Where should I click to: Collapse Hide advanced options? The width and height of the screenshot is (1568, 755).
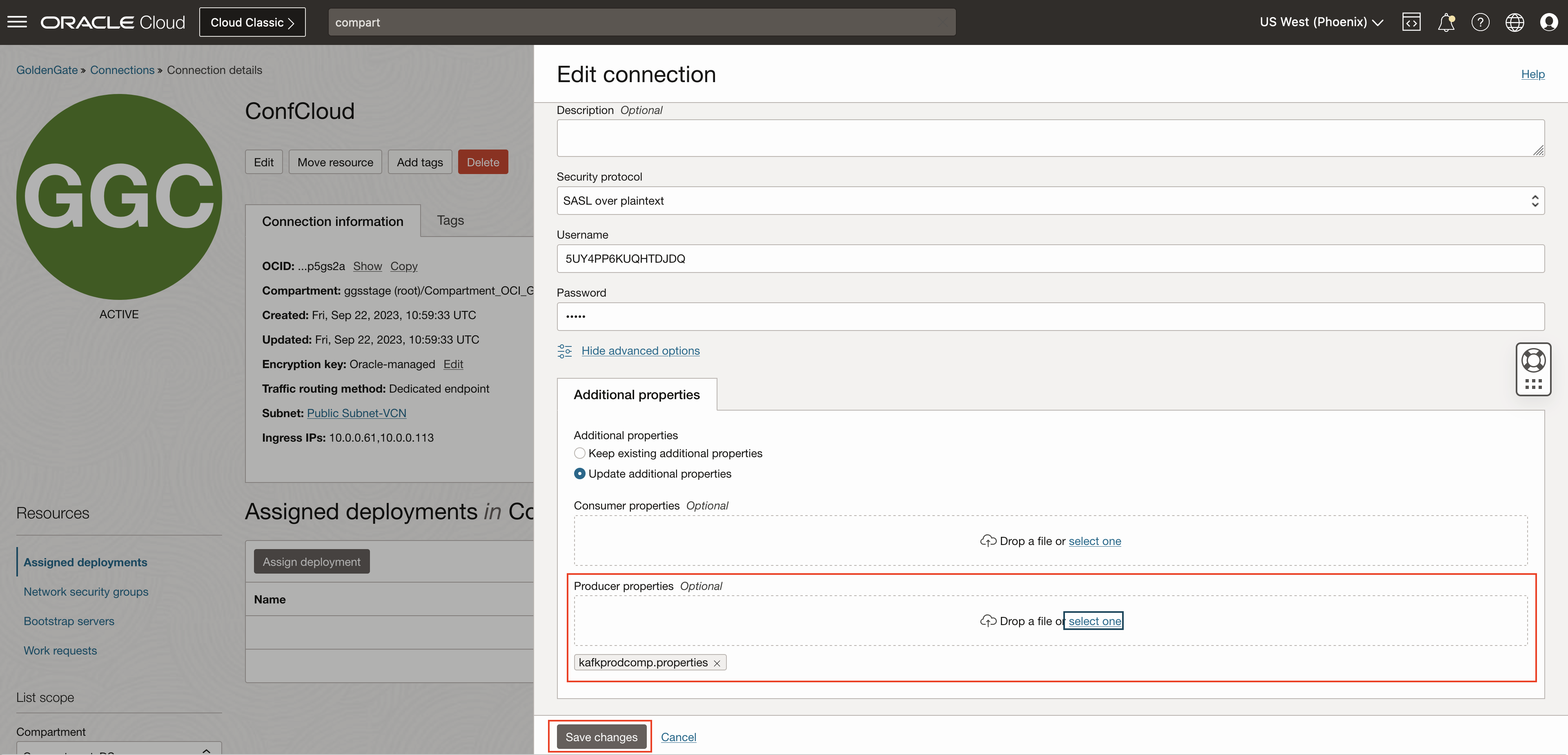click(x=640, y=351)
